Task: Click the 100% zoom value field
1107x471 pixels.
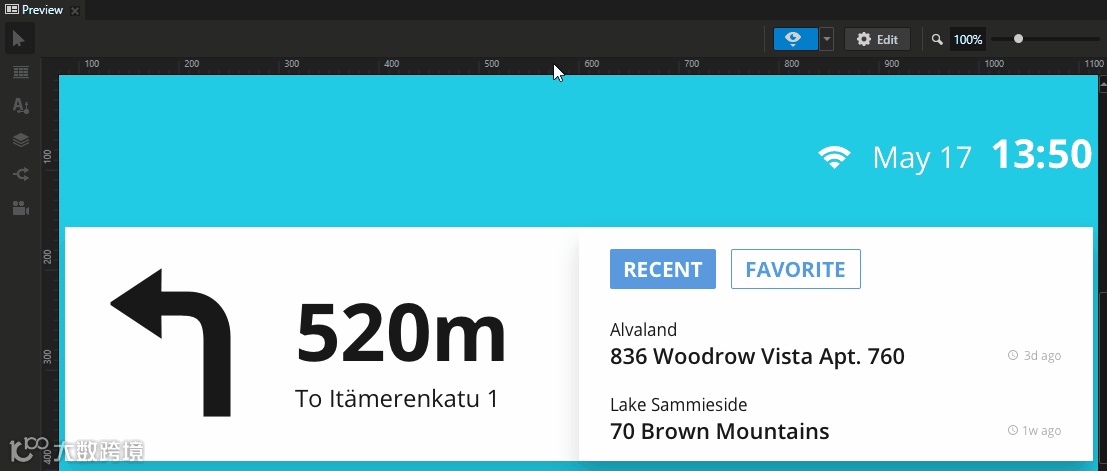Action: [x=968, y=40]
